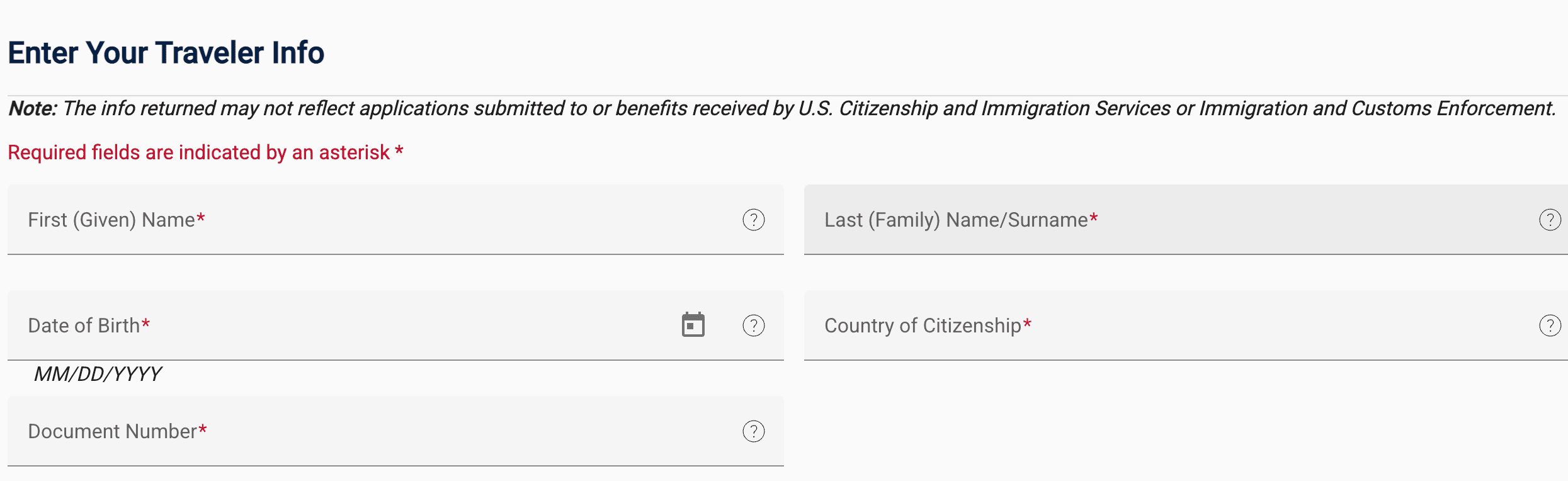
Task: Click the Enter Your Traveler Info heading
Action: click(166, 53)
